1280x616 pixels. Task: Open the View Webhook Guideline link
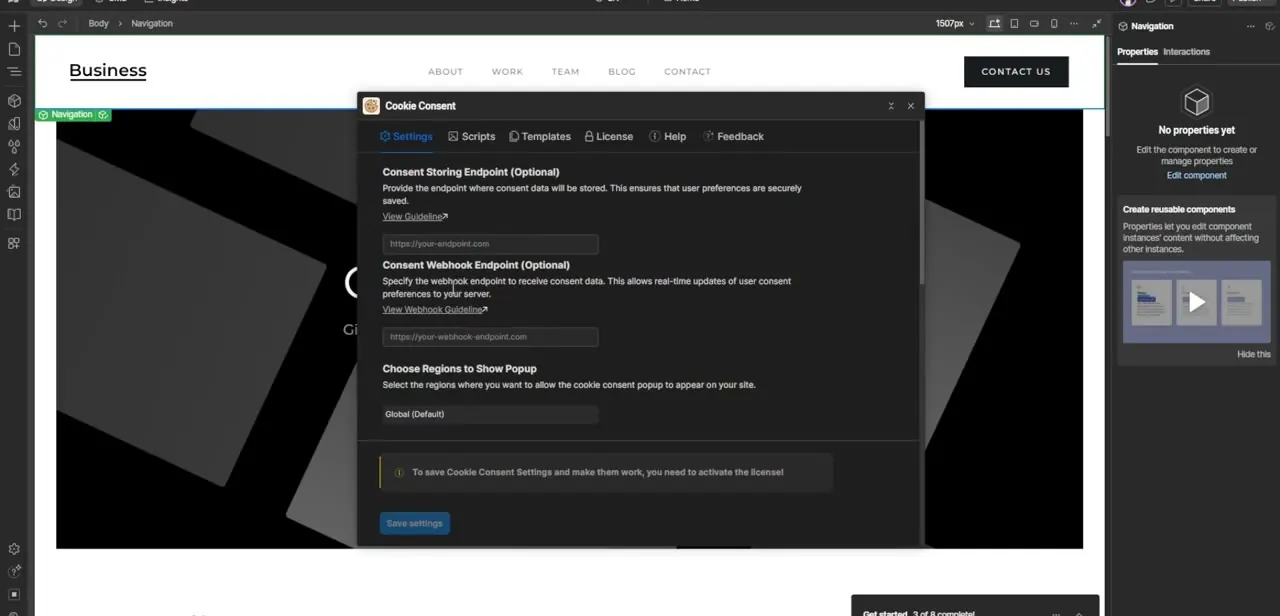point(435,310)
